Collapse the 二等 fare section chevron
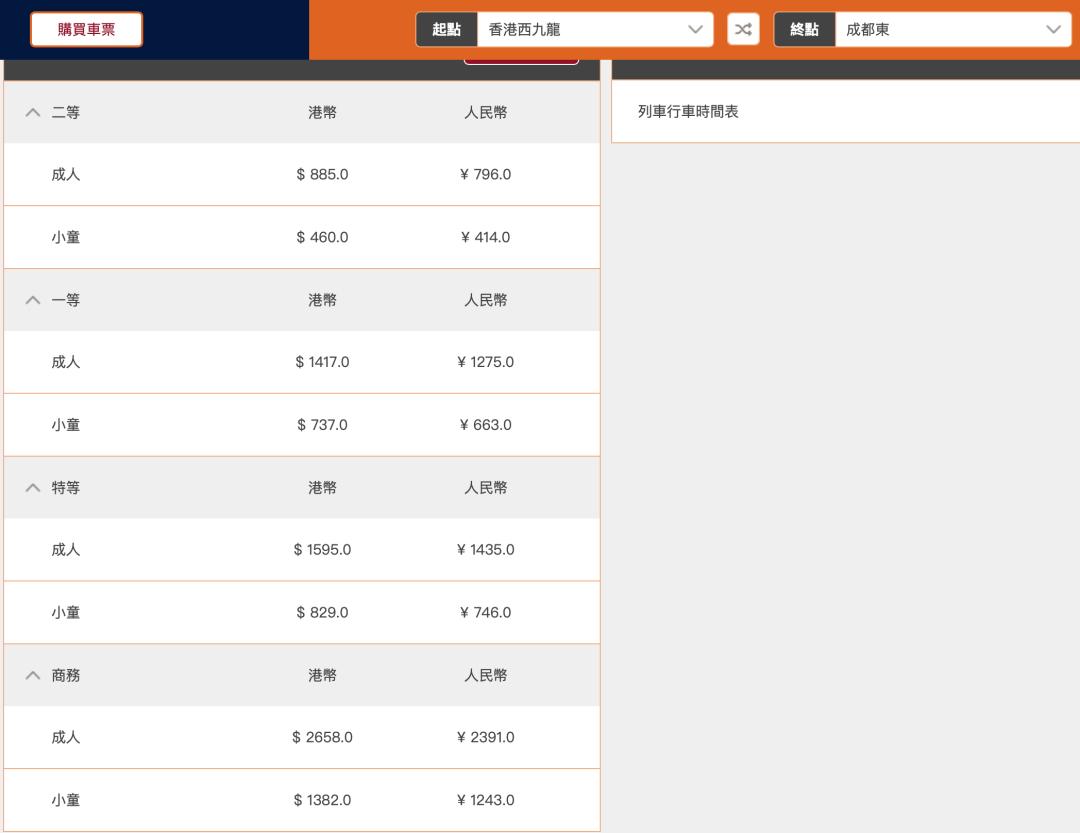The image size is (1080, 833). click(33, 113)
